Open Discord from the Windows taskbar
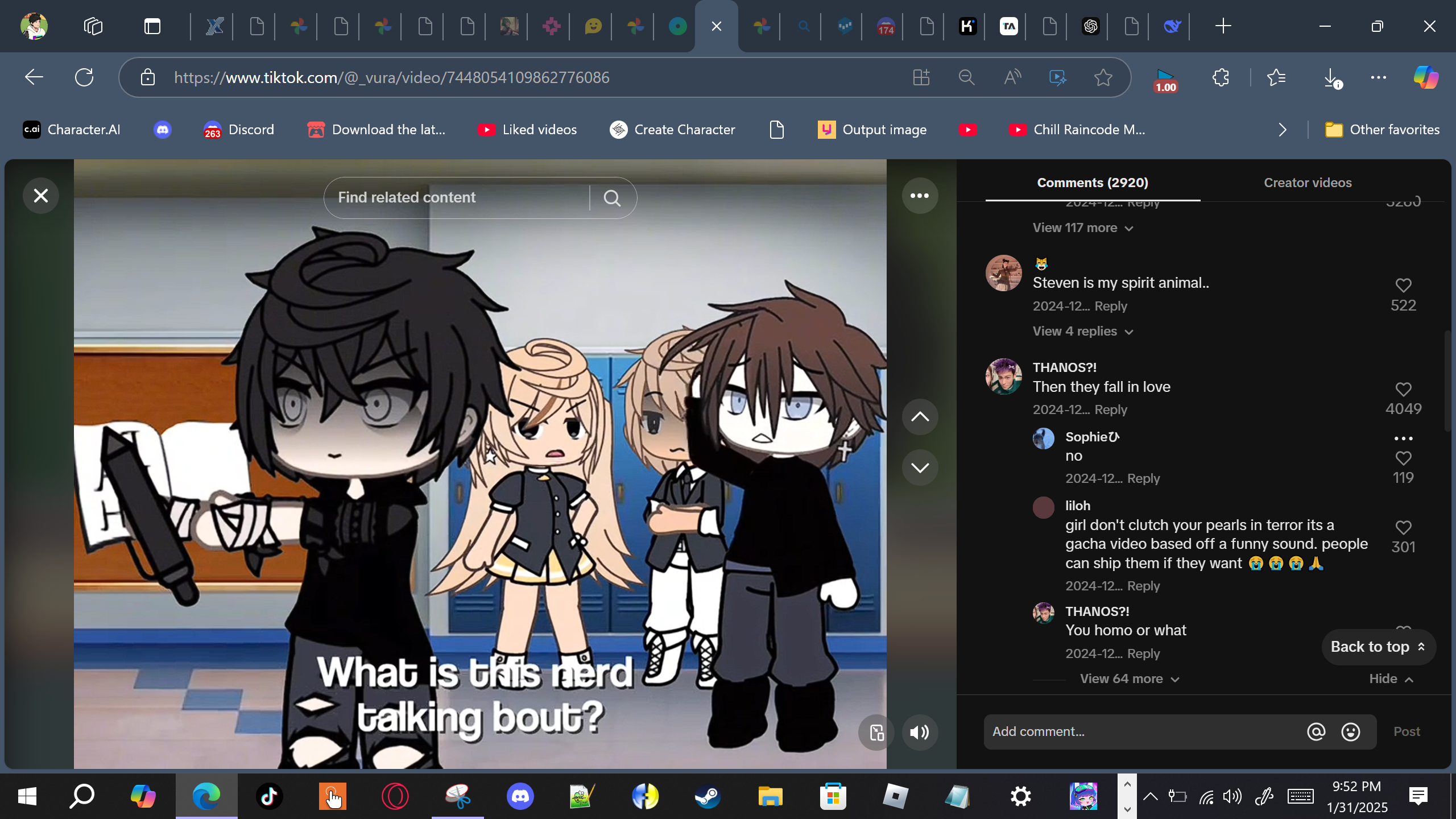 520,796
